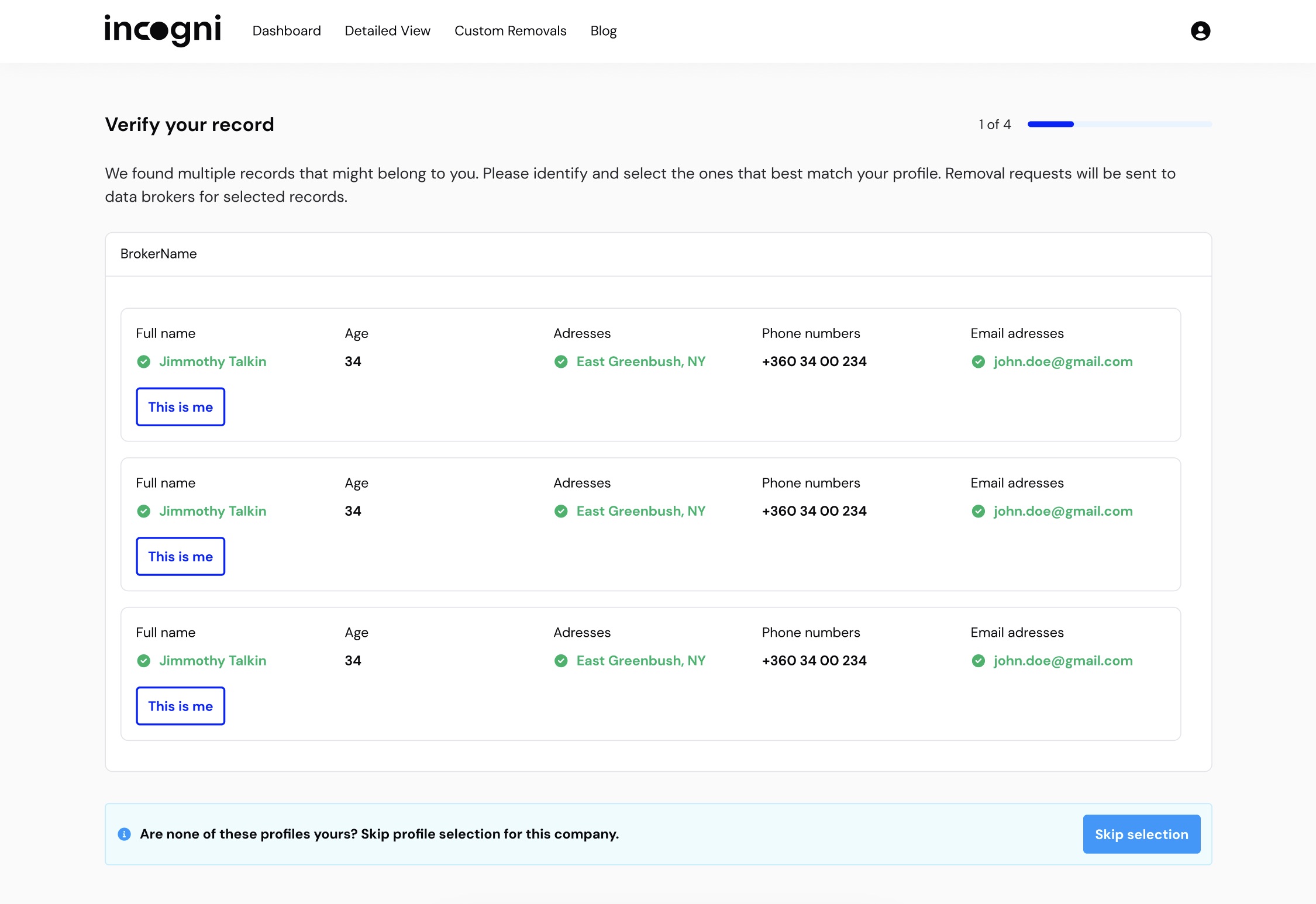Viewport: 1316px width, 904px height.
Task: Open the user account profile icon
Action: pos(1200,30)
